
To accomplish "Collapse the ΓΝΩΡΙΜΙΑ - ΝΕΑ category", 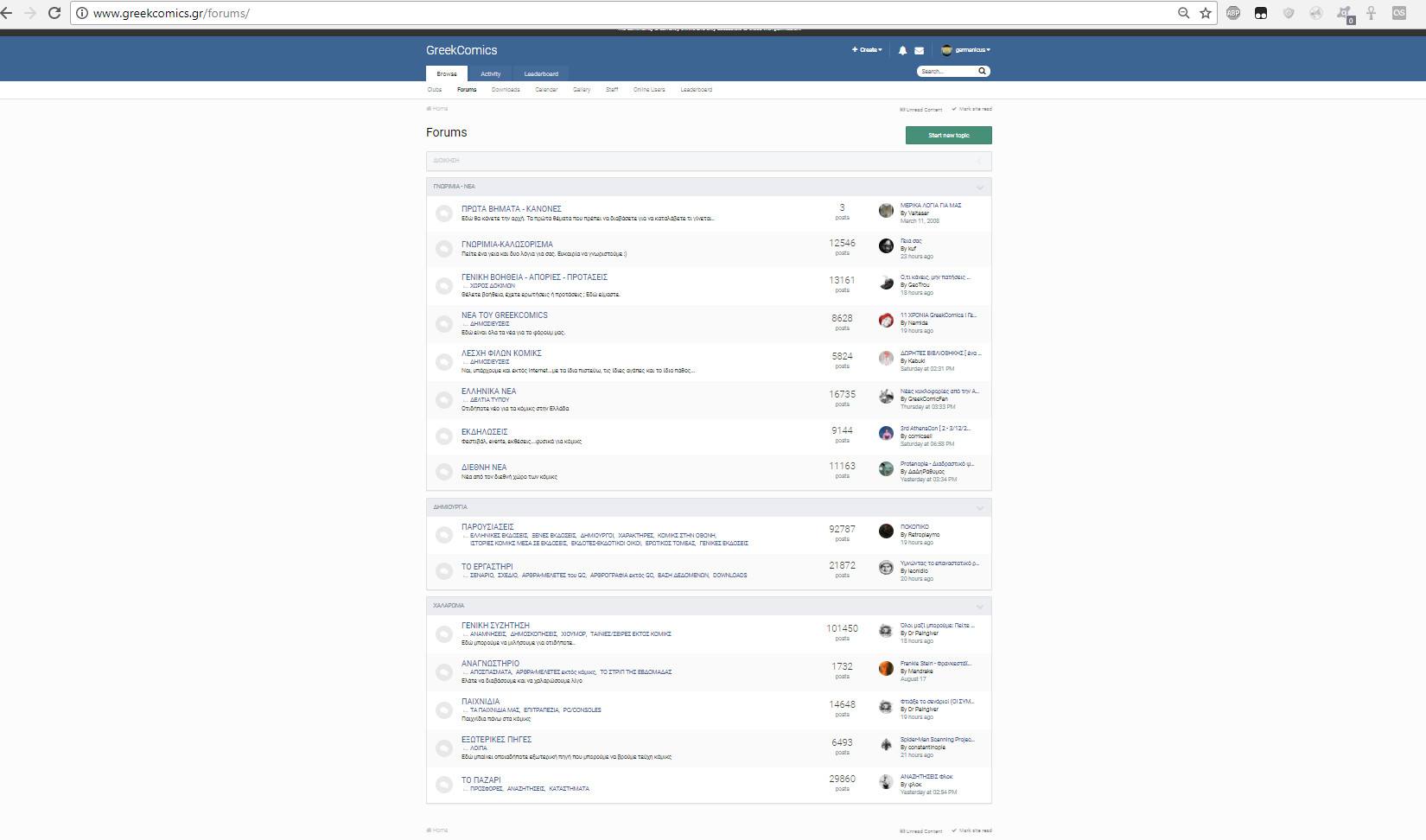I will click(x=980, y=188).
